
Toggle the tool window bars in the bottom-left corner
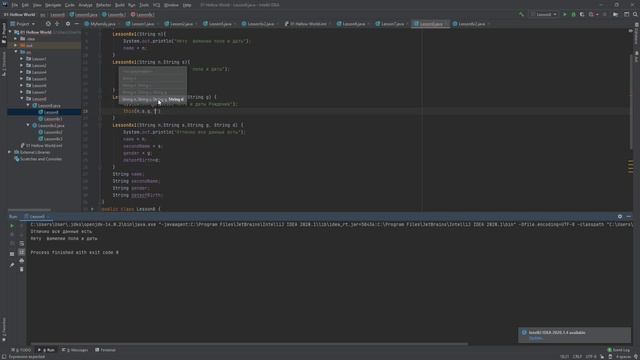click(x=4, y=357)
